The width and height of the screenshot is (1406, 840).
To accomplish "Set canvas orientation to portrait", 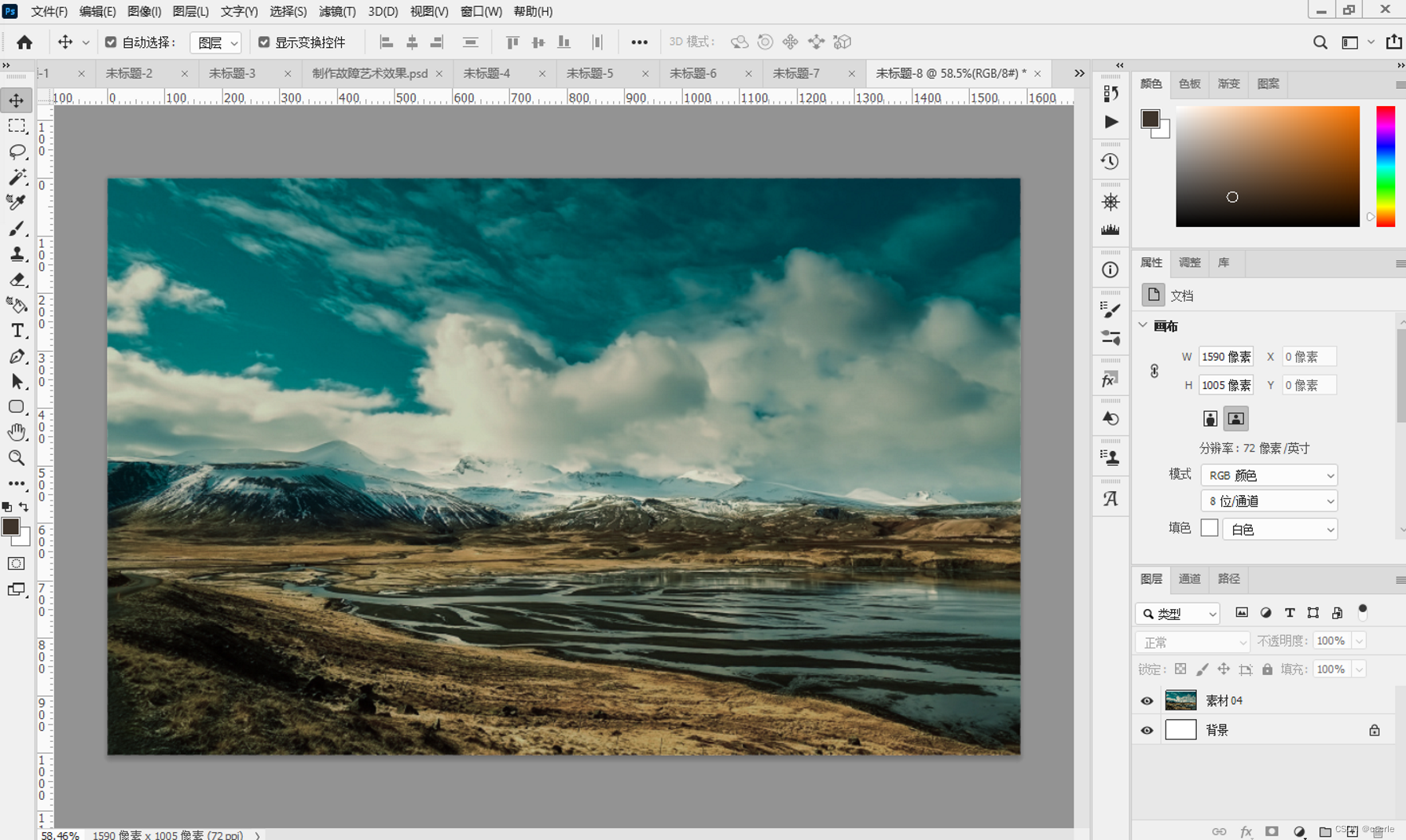I will (1210, 419).
